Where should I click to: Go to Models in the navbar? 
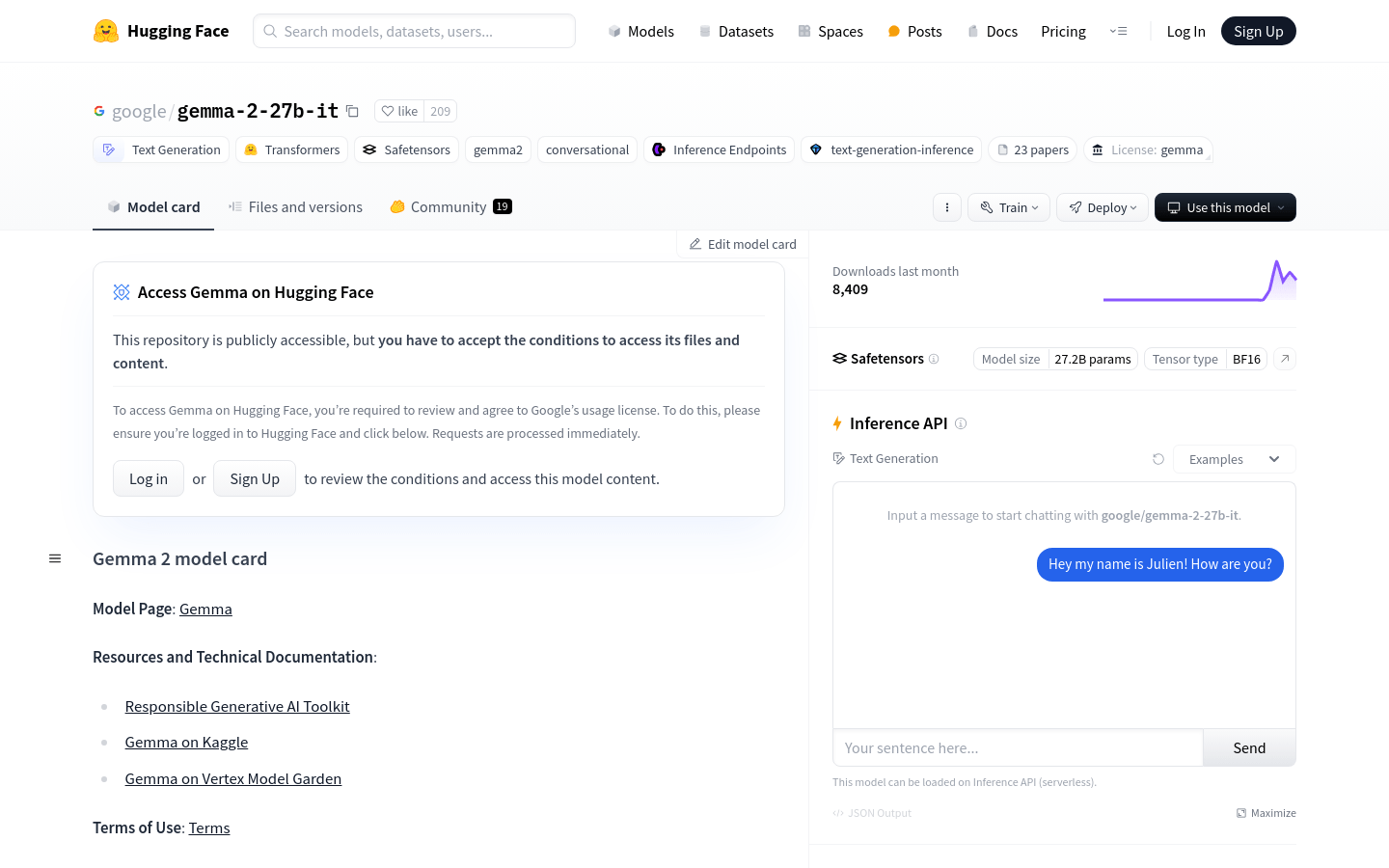(640, 31)
